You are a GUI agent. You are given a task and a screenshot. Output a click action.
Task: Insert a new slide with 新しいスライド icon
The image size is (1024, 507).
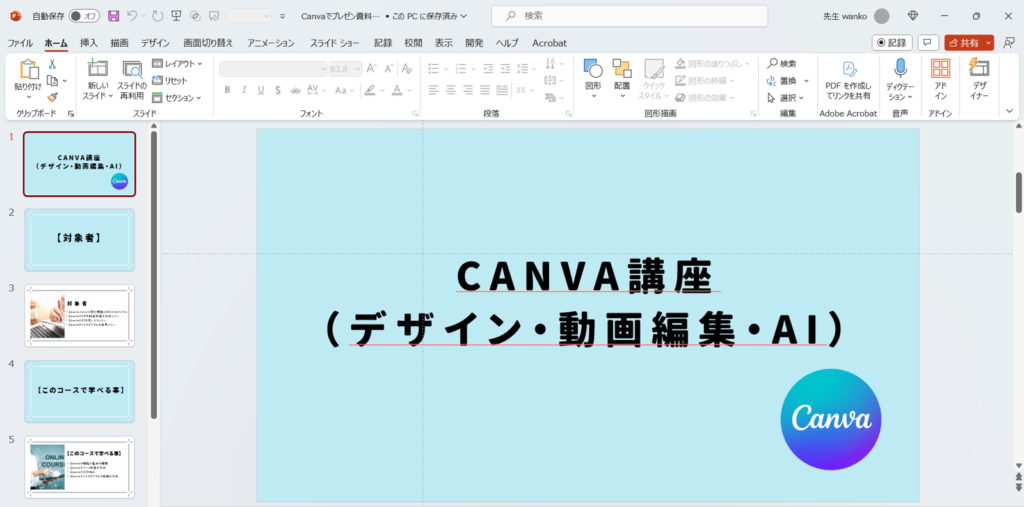click(97, 72)
